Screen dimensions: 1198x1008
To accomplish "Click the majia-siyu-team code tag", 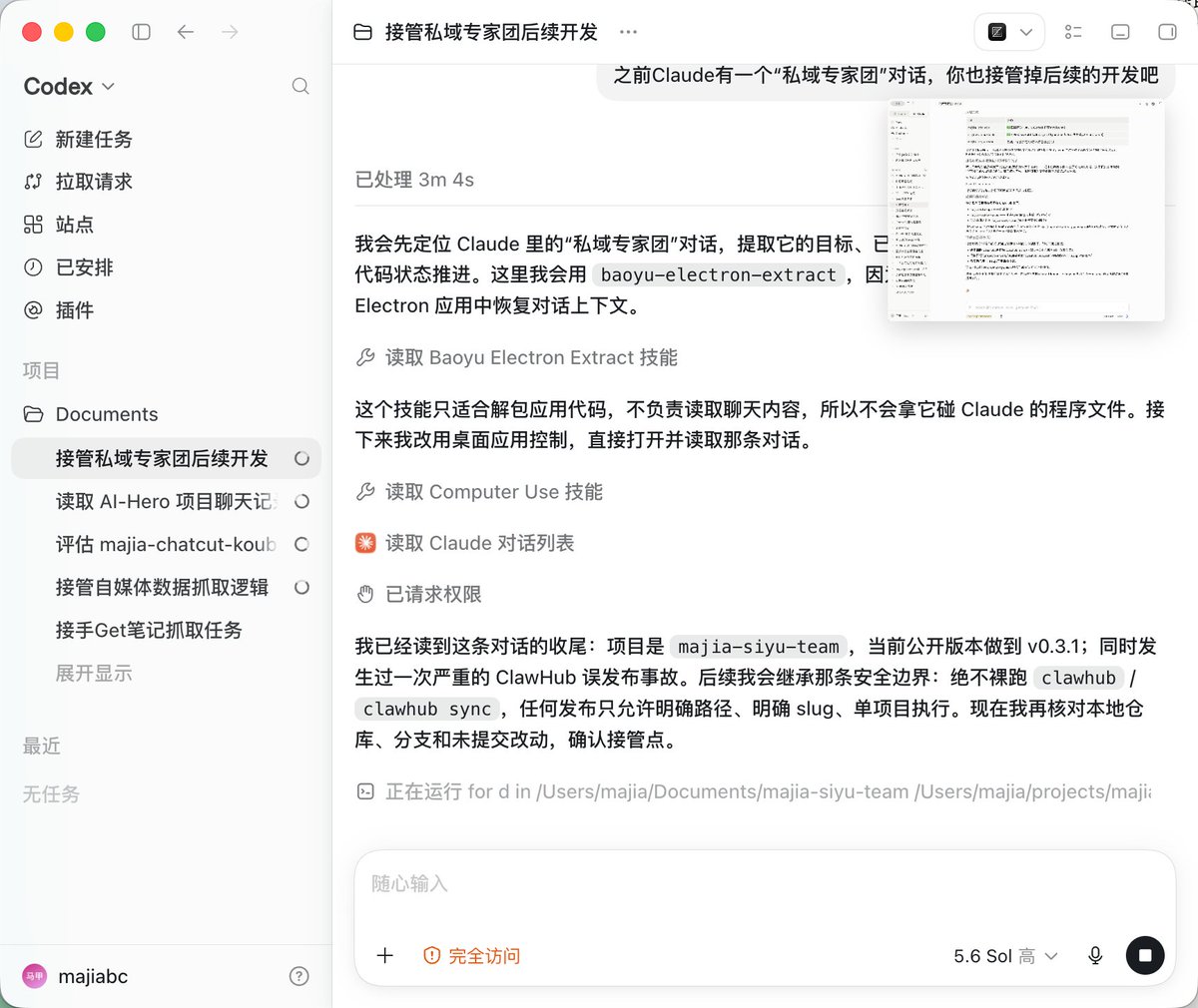I will click(759, 647).
